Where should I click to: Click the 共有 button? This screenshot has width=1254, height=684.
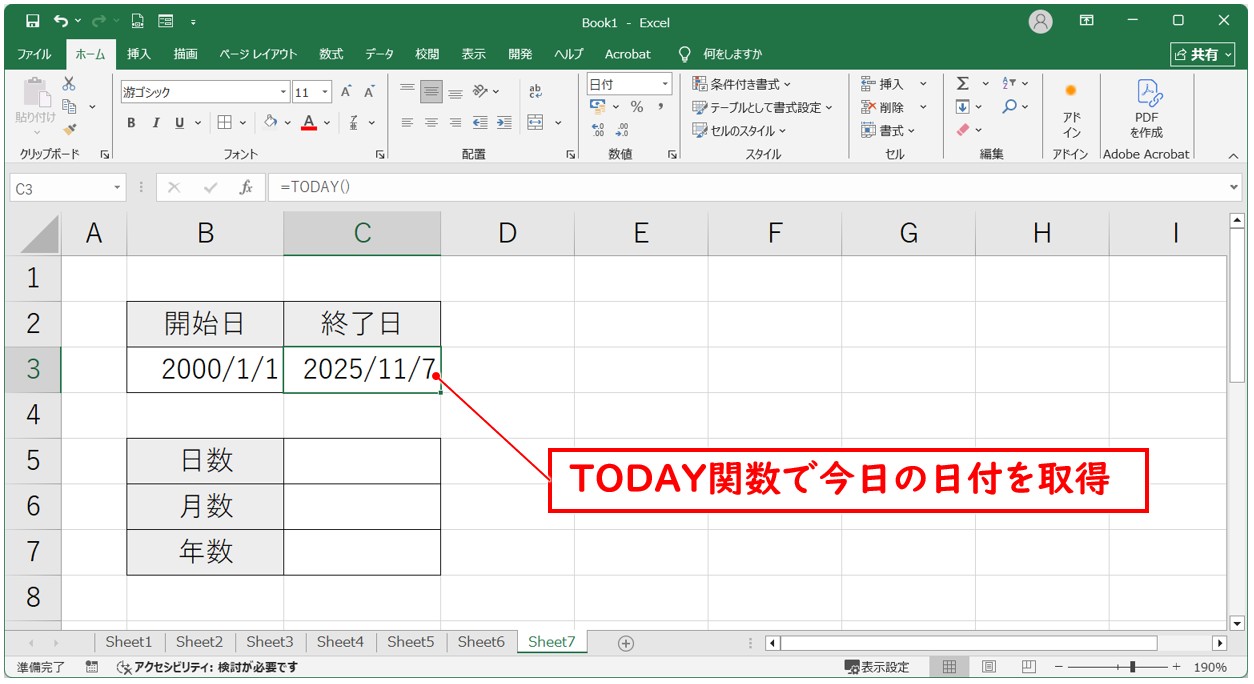pyautogui.click(x=1206, y=54)
